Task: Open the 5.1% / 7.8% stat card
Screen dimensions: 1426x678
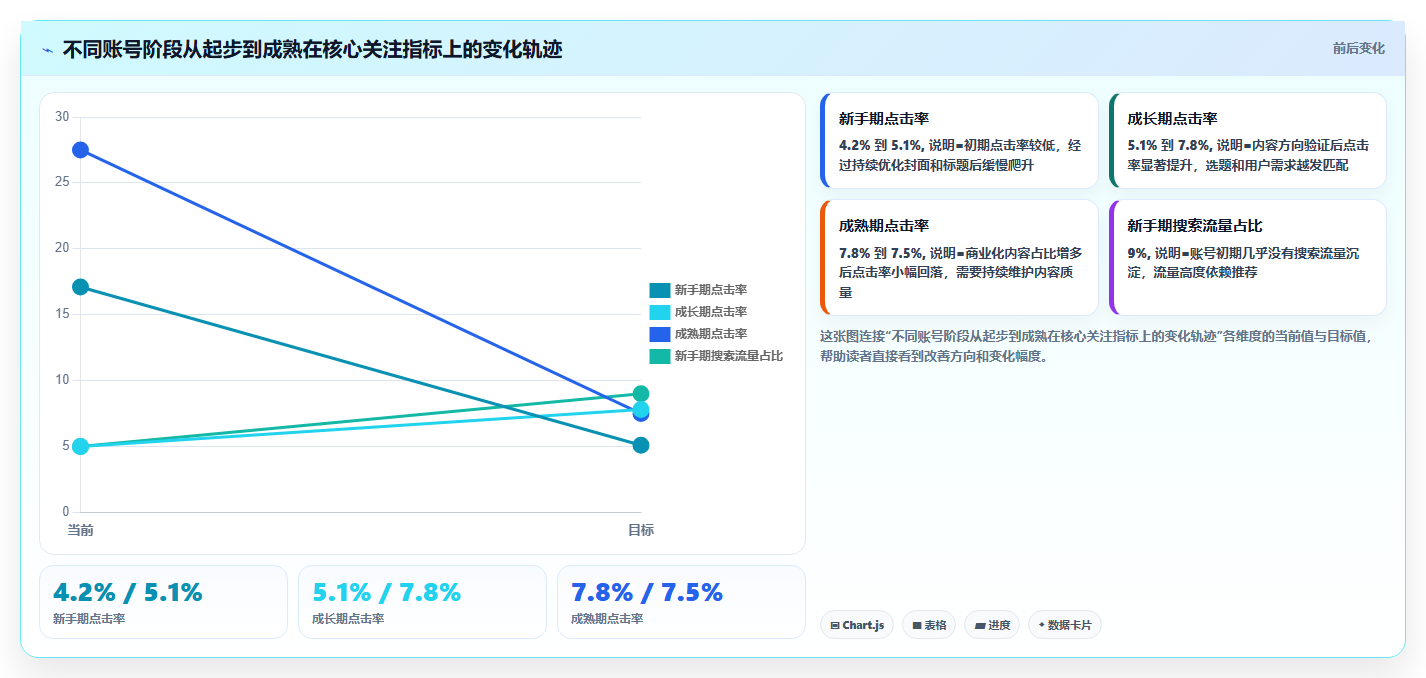Action: click(x=422, y=602)
